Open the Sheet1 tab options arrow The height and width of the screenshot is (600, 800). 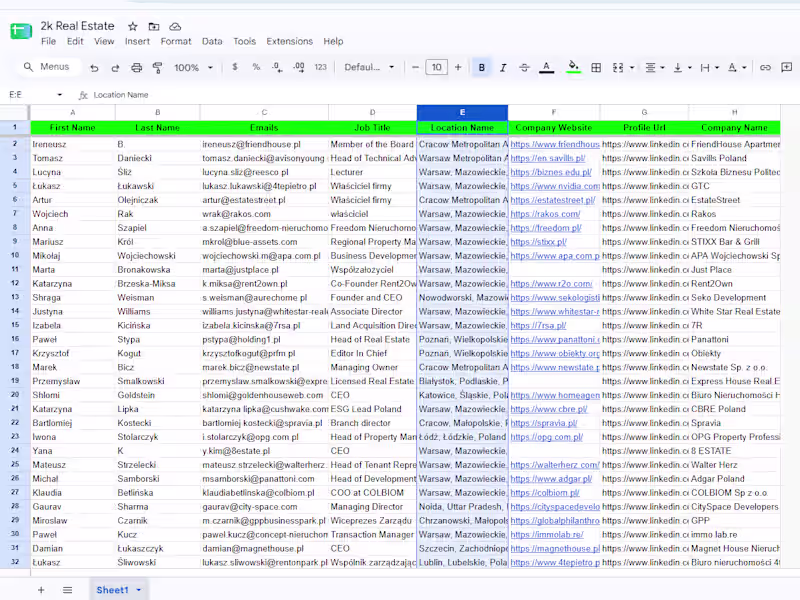coord(139,590)
